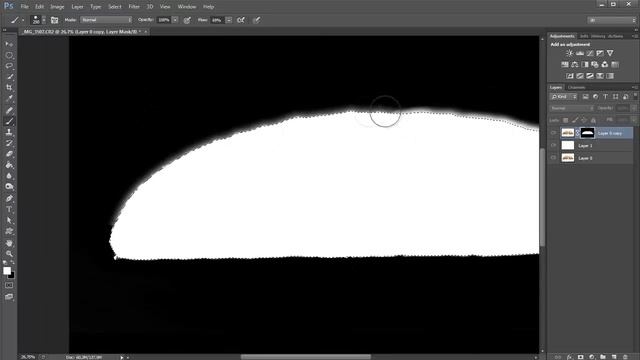This screenshot has height=360, width=640.
Task: Select the Move tool
Action: 9,44
